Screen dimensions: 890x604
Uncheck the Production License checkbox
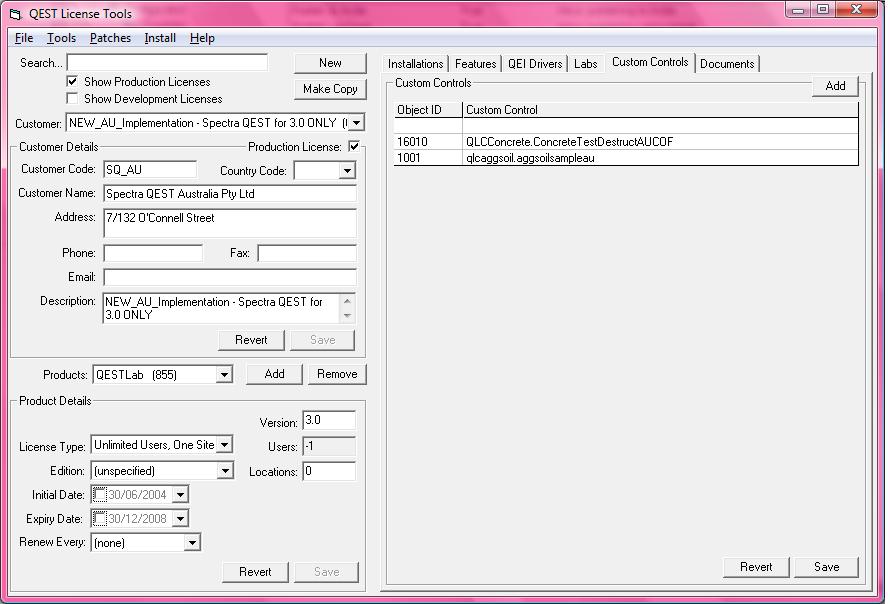[354, 147]
